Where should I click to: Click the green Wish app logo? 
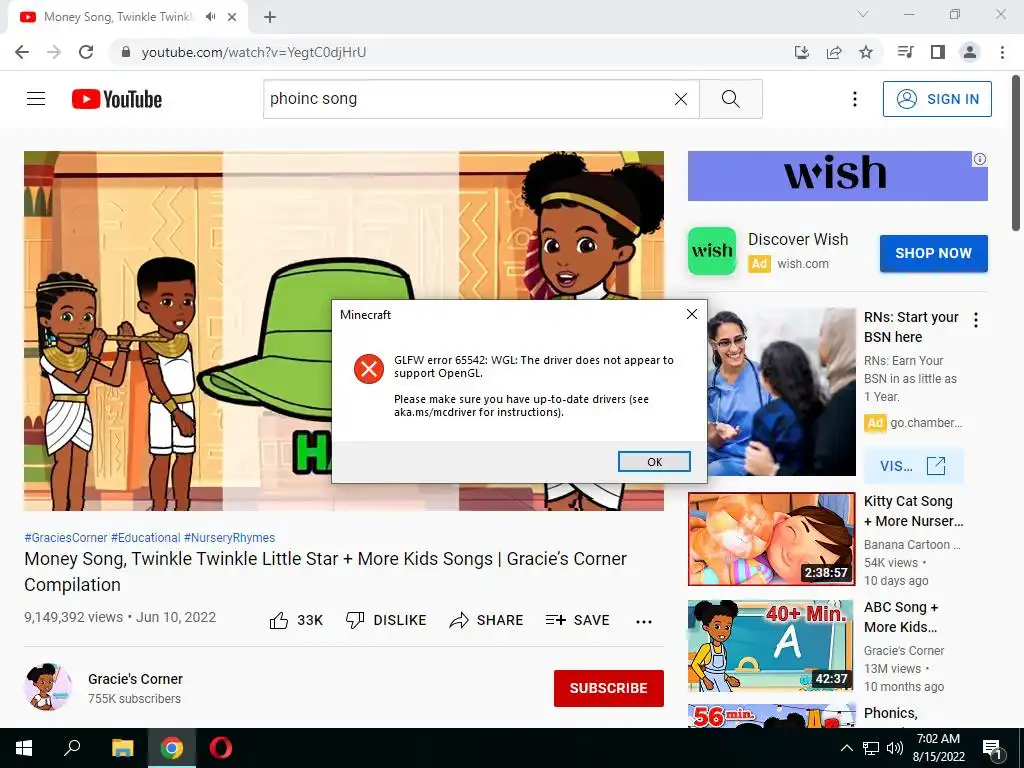pyautogui.click(x=712, y=251)
